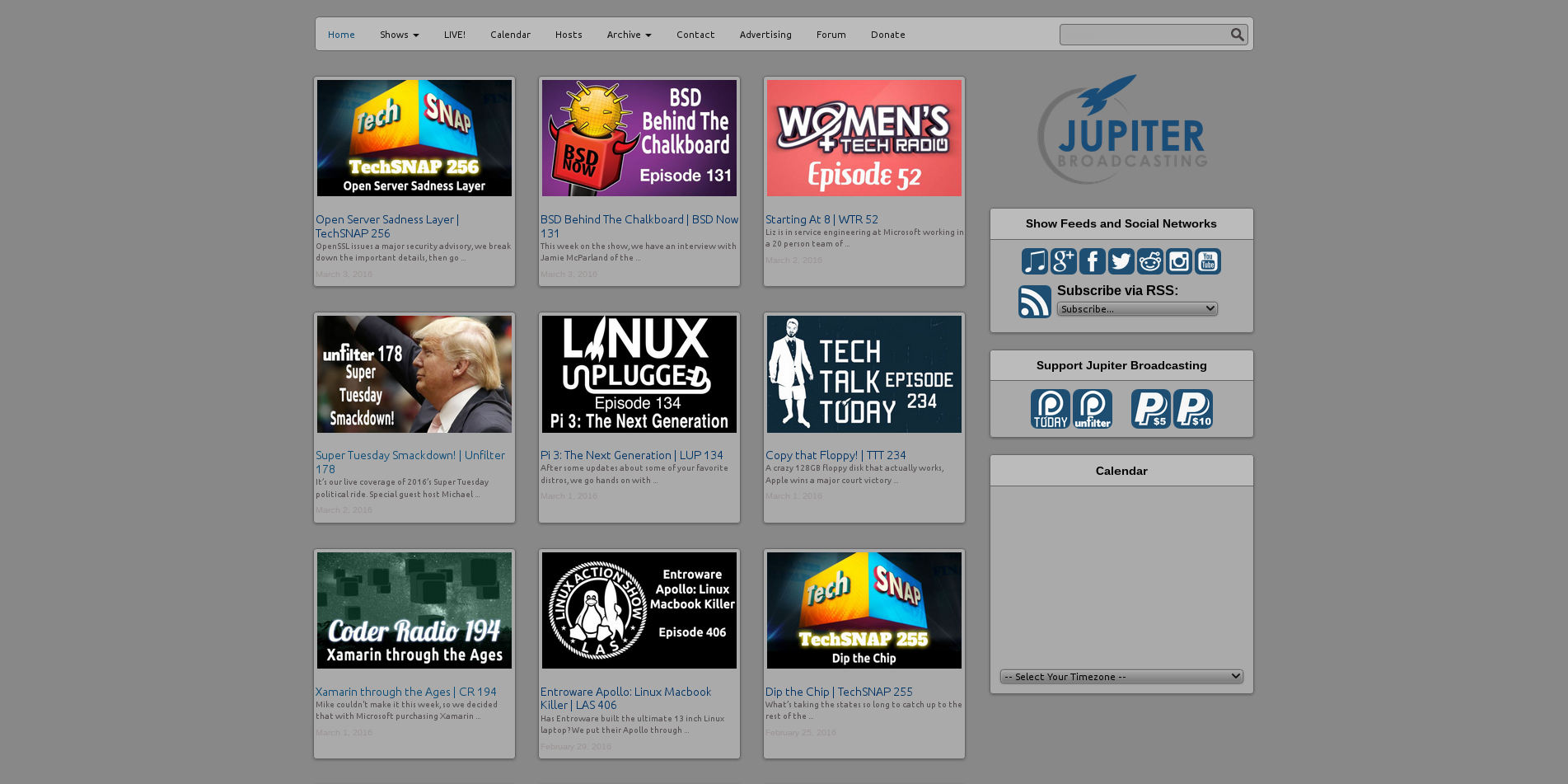Click the "Show Feeds and Social Networks" heading
The width and height of the screenshot is (1568, 784).
pos(1121,223)
